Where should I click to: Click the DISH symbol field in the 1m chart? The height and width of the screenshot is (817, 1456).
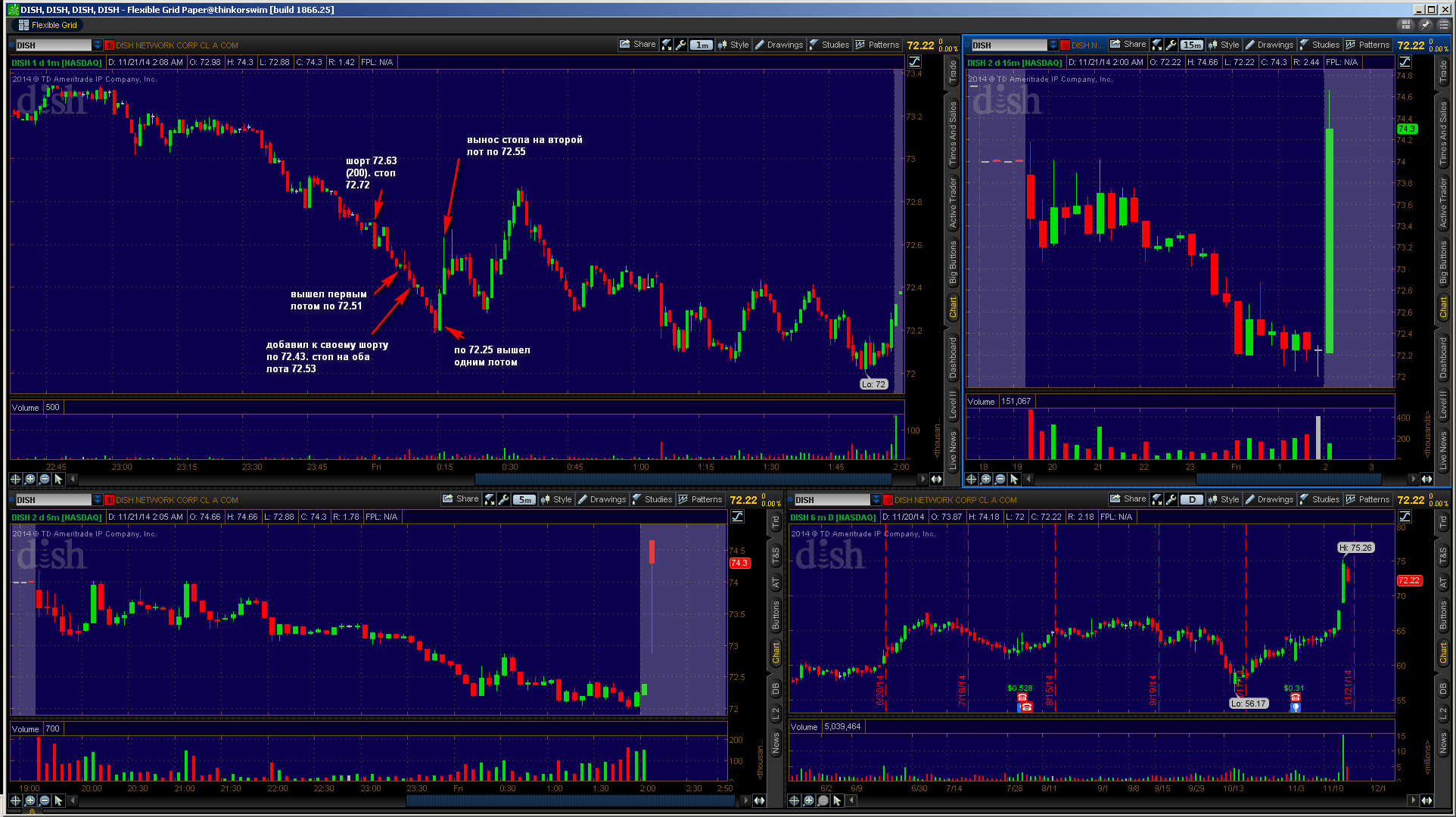[53, 45]
